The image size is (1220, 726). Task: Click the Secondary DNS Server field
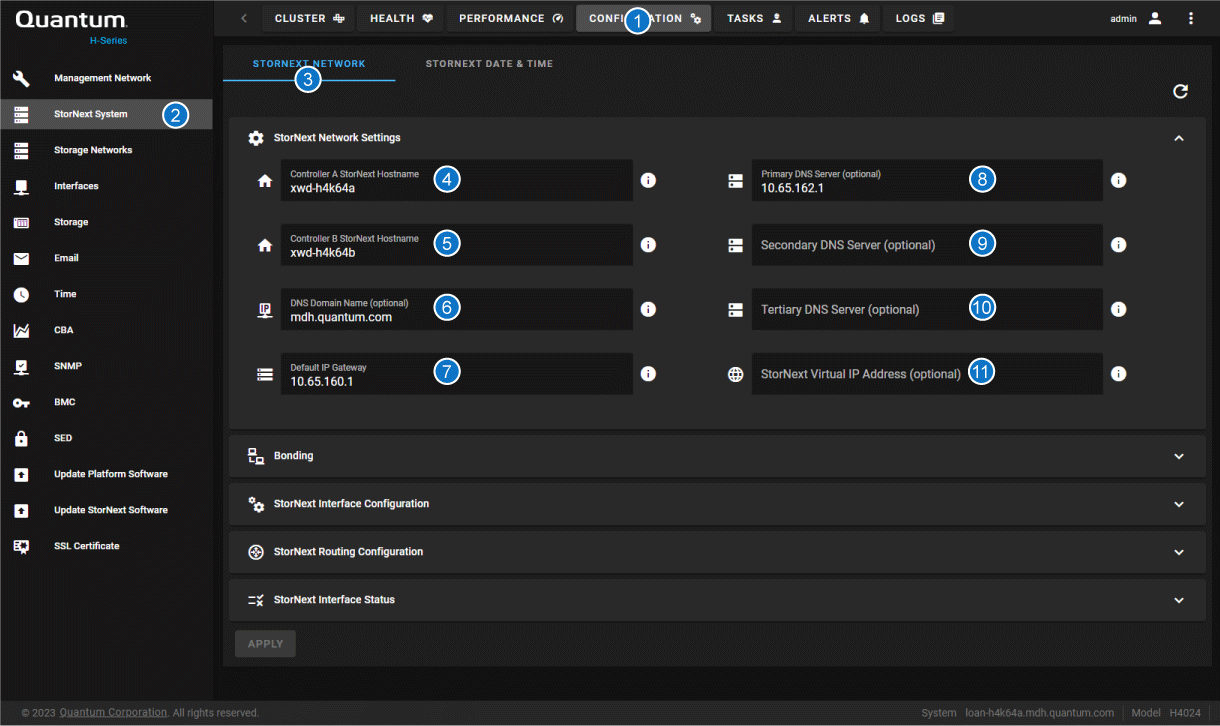coord(927,245)
